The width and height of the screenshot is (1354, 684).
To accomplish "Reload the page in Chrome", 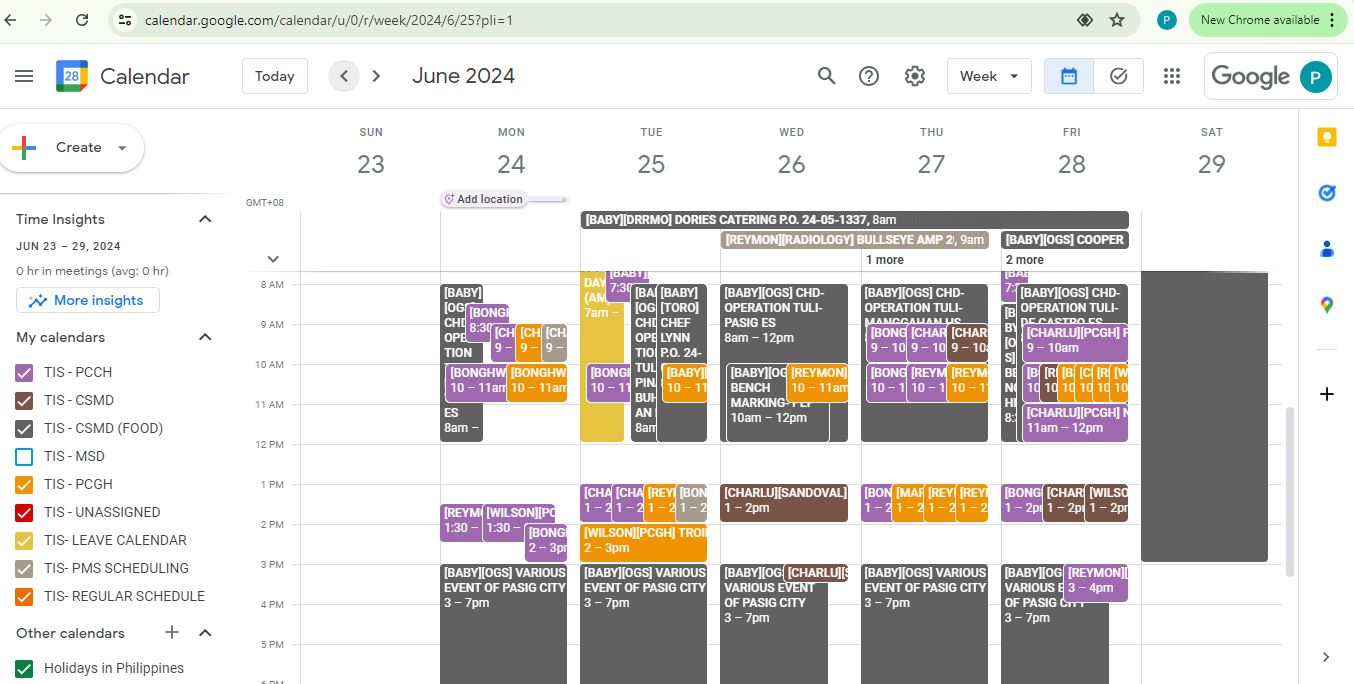I will (x=82, y=20).
